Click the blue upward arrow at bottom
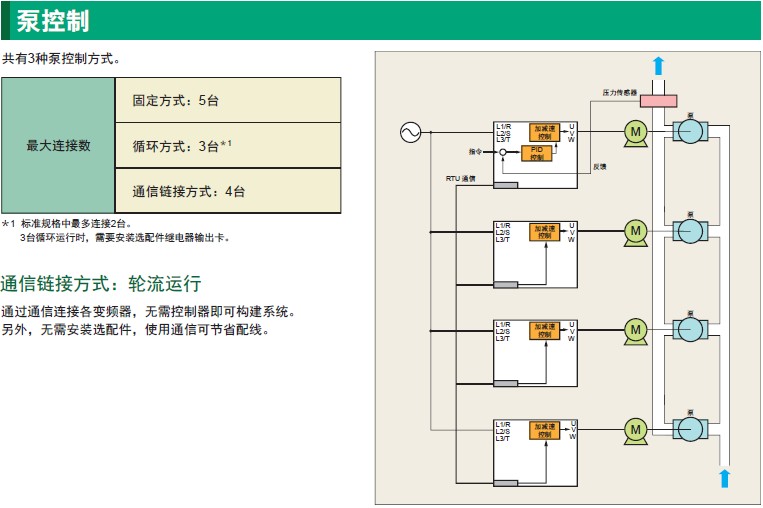 pyautogui.click(x=725, y=477)
